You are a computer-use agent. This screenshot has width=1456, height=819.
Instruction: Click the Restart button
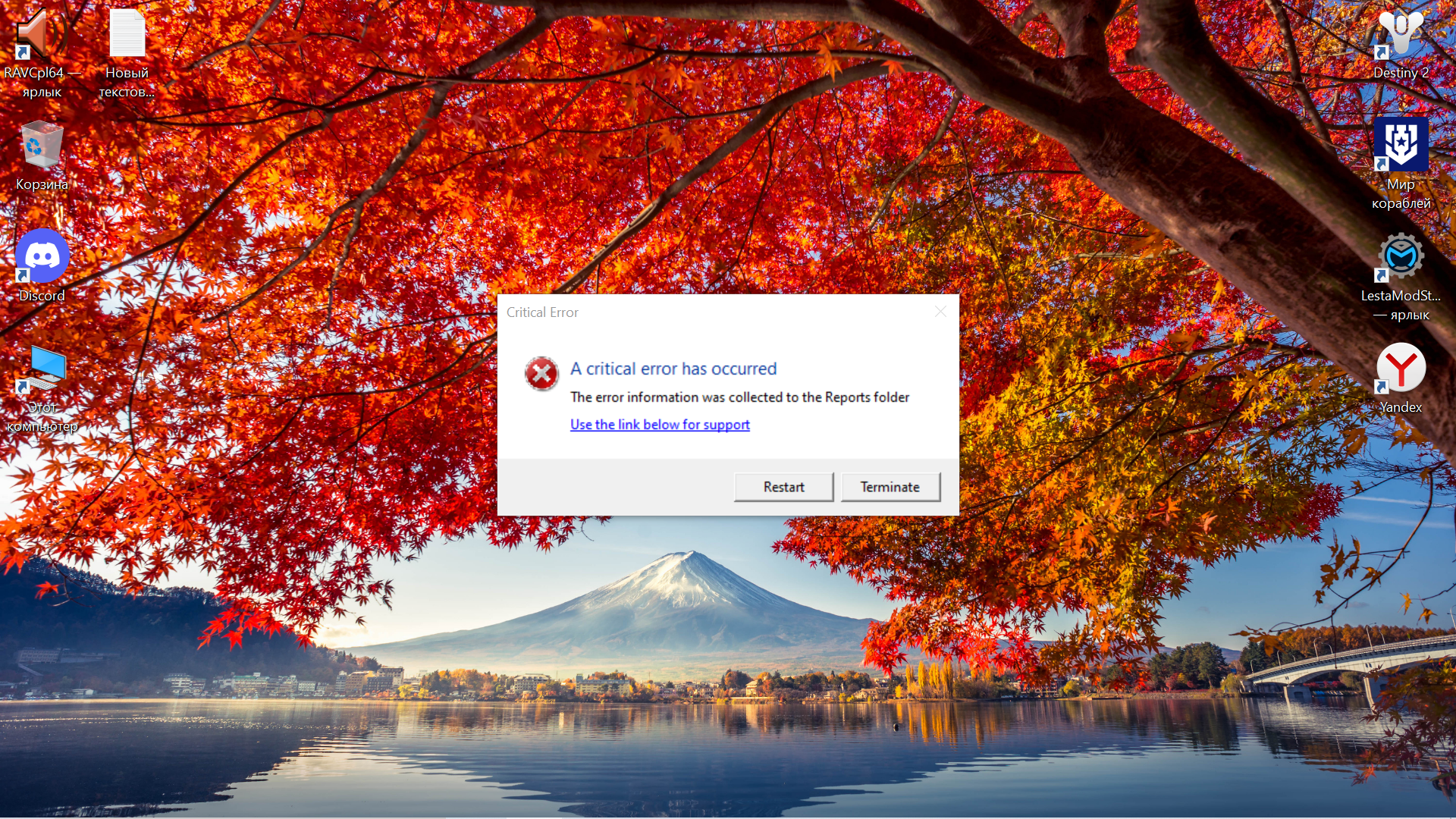[x=783, y=487]
